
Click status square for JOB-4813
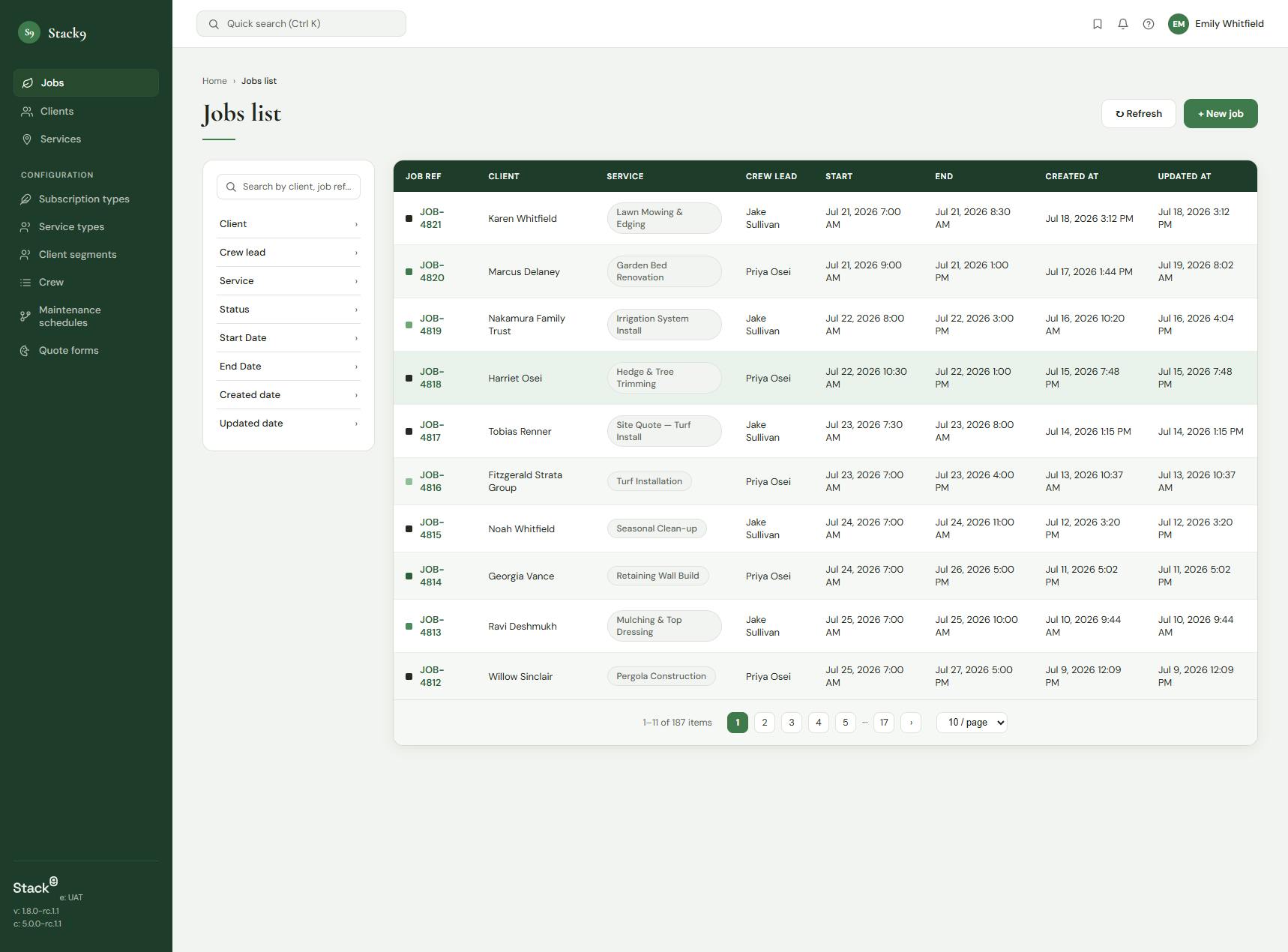[409, 627]
